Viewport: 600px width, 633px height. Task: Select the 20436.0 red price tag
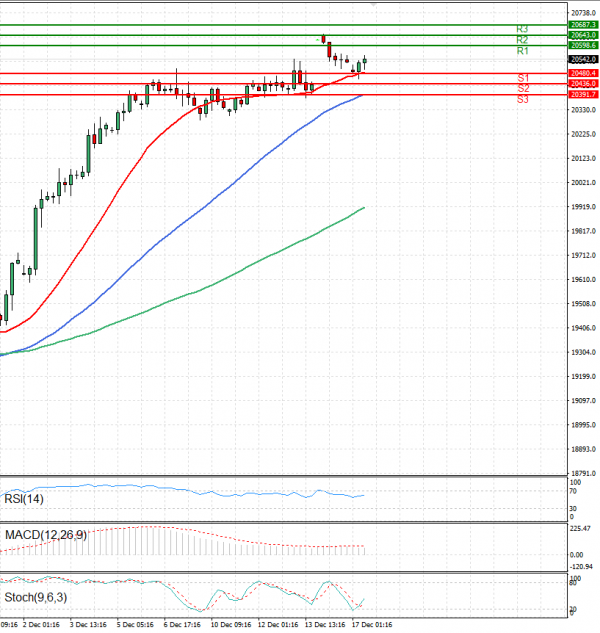583,84
